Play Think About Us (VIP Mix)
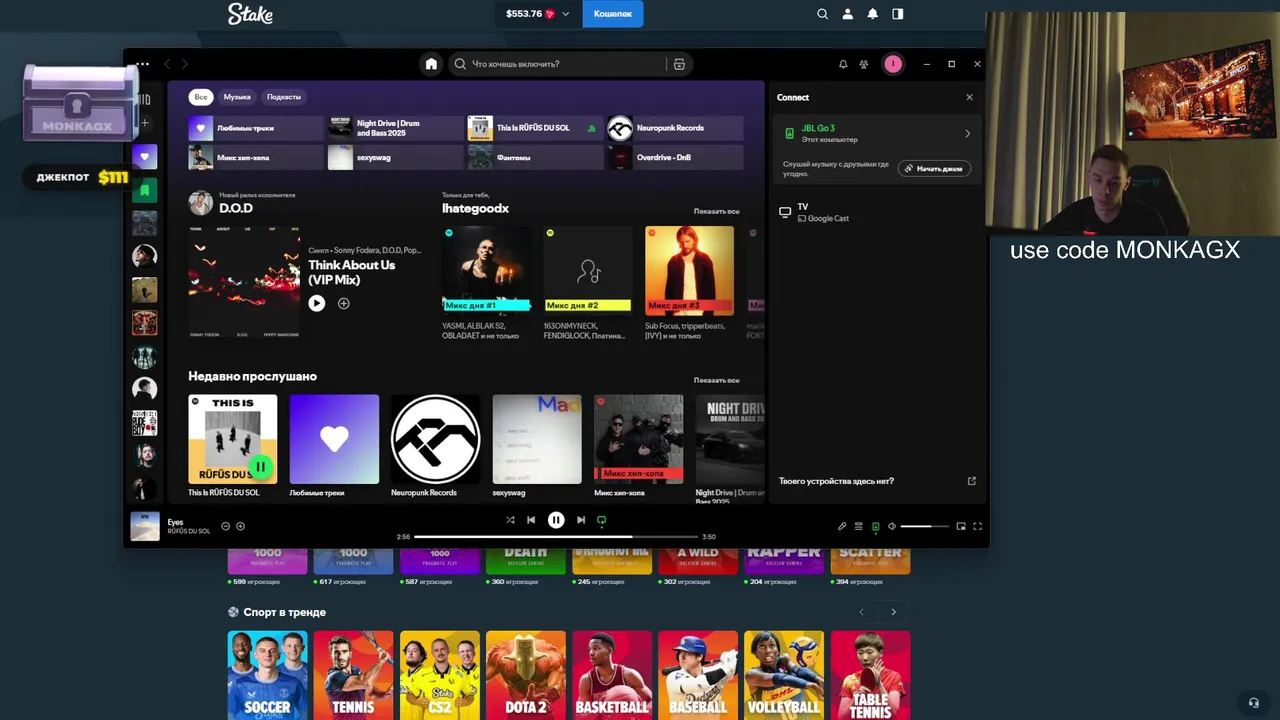The image size is (1280, 720). coord(317,303)
